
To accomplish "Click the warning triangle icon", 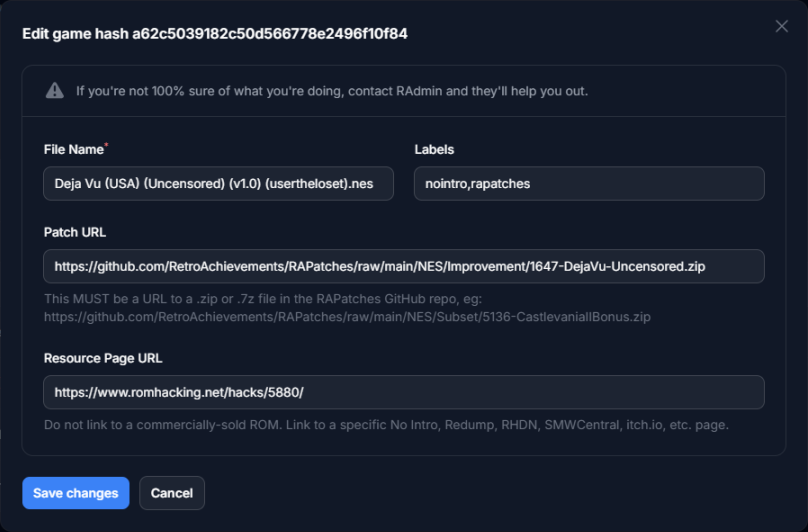I will tap(55, 91).
